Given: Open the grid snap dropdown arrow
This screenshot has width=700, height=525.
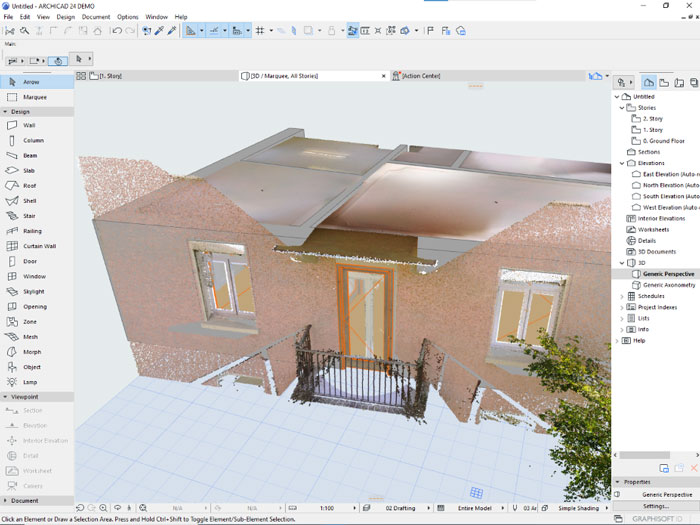Looking at the screenshot, I should point(271,31).
